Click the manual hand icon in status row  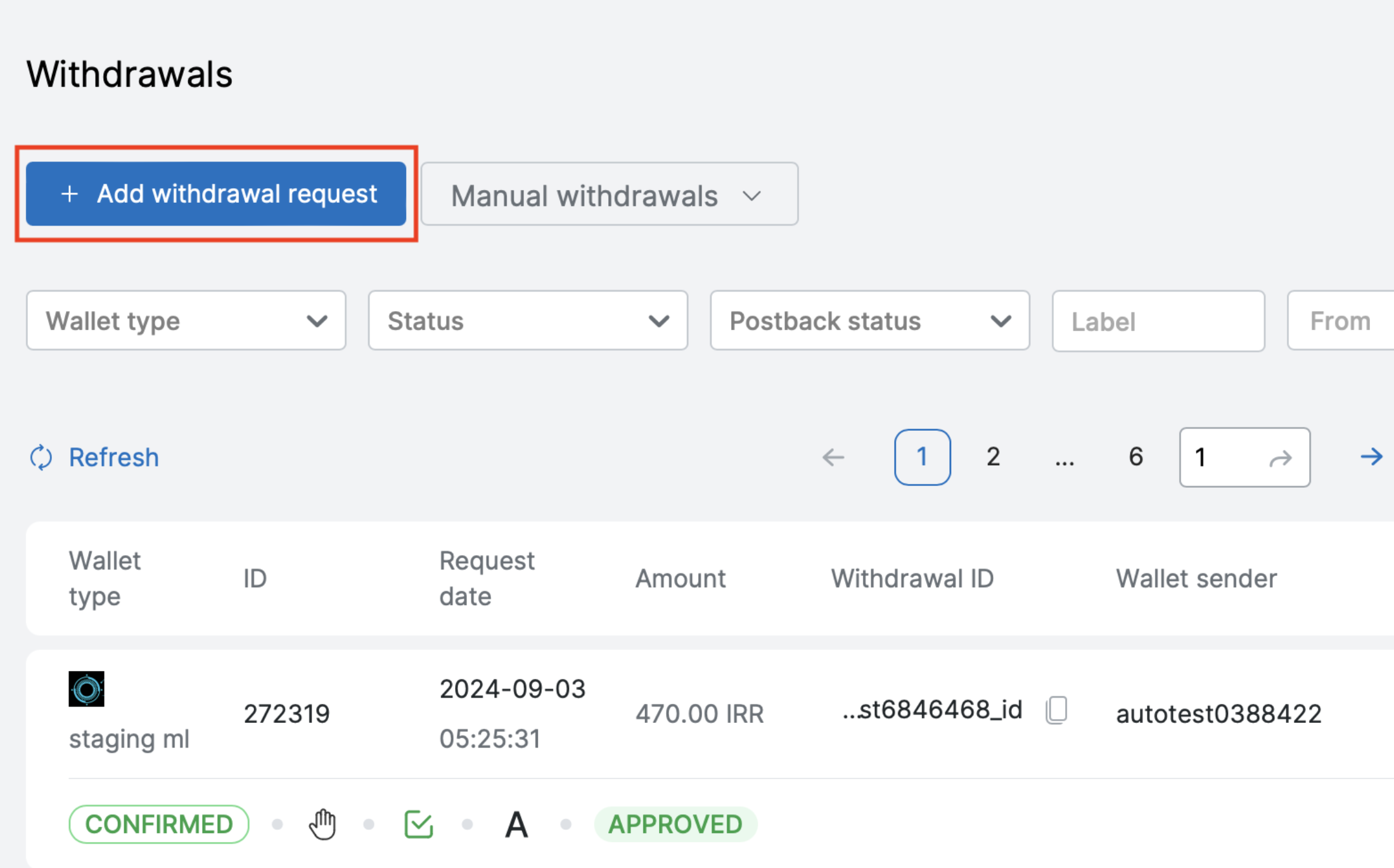tap(323, 824)
